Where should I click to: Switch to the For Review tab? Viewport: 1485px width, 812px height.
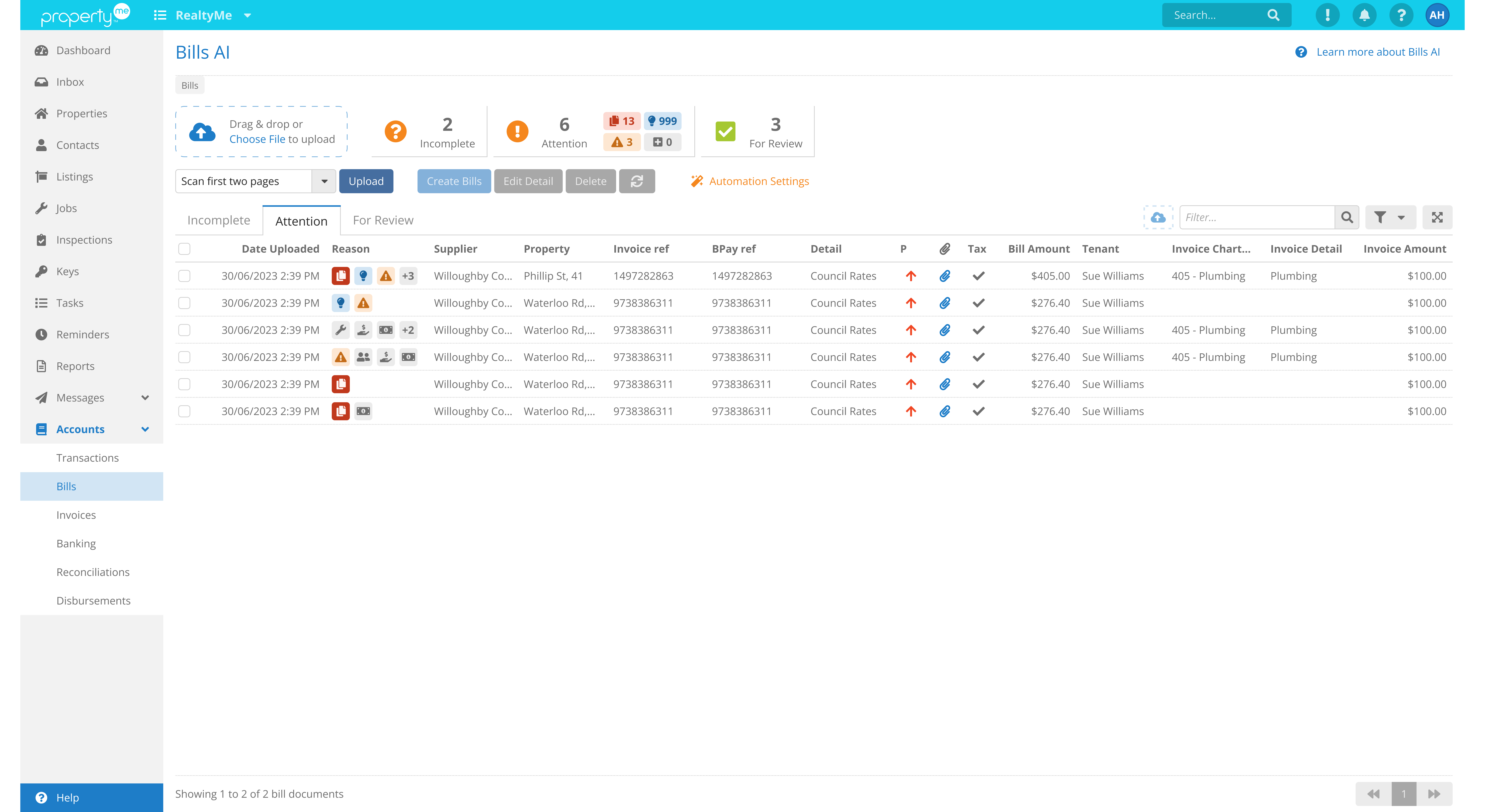tap(383, 220)
